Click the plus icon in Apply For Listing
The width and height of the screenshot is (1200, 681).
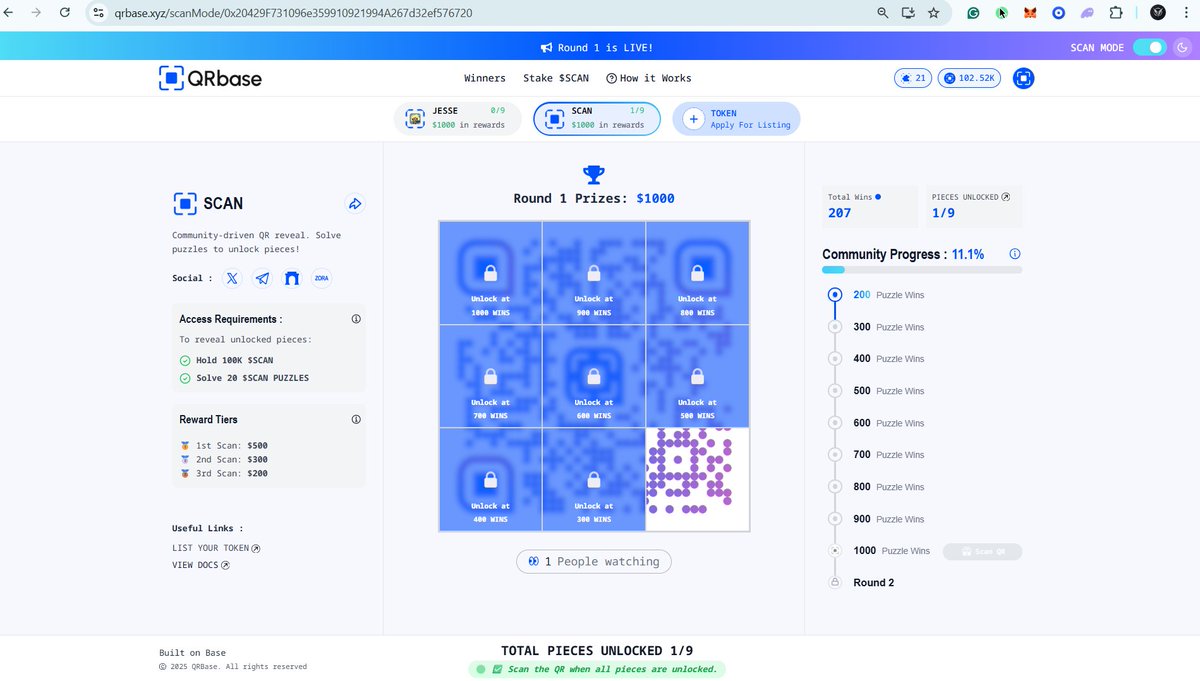693,119
